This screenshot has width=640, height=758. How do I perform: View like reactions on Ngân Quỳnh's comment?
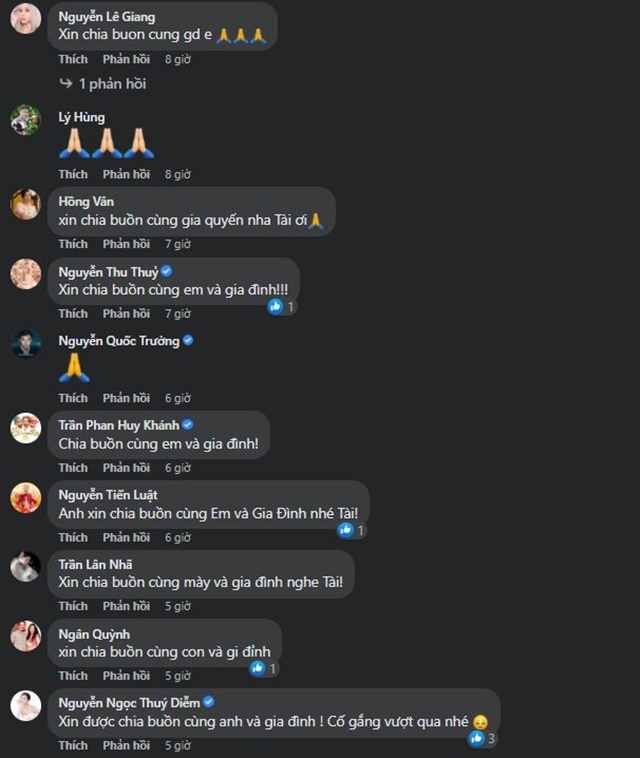coord(263,669)
